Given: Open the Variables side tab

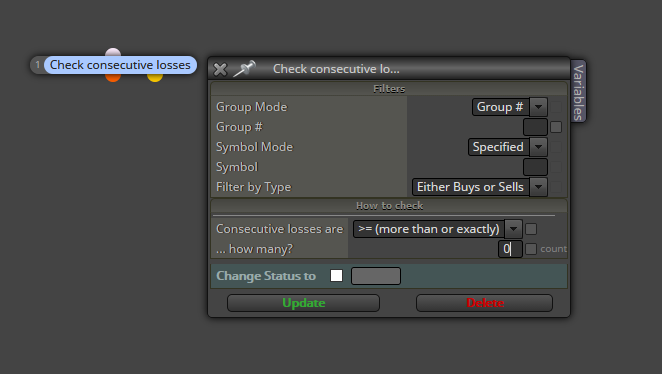Looking at the screenshot, I should pos(578,92).
